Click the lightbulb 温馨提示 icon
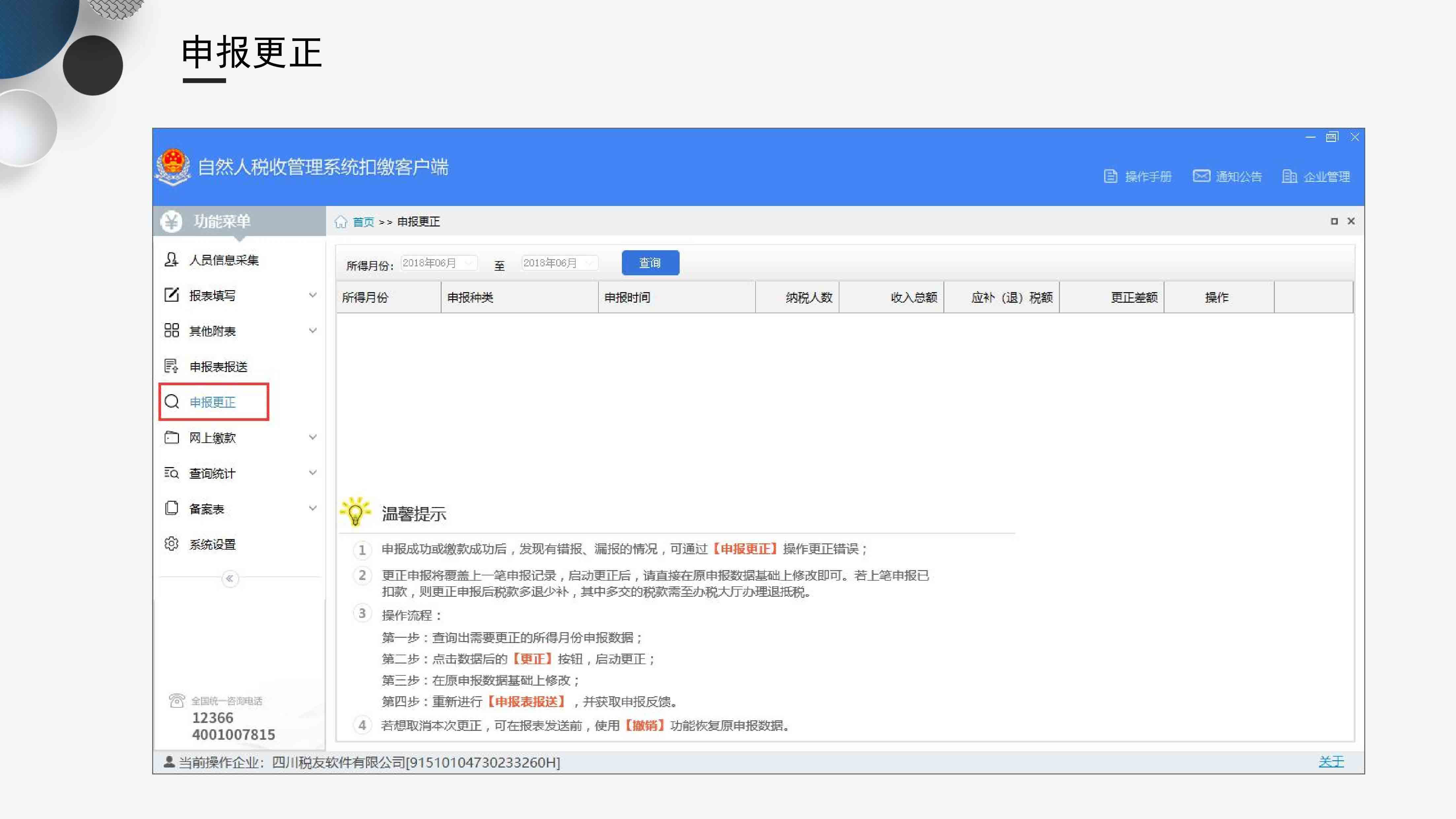The width and height of the screenshot is (1456, 819). click(x=356, y=512)
